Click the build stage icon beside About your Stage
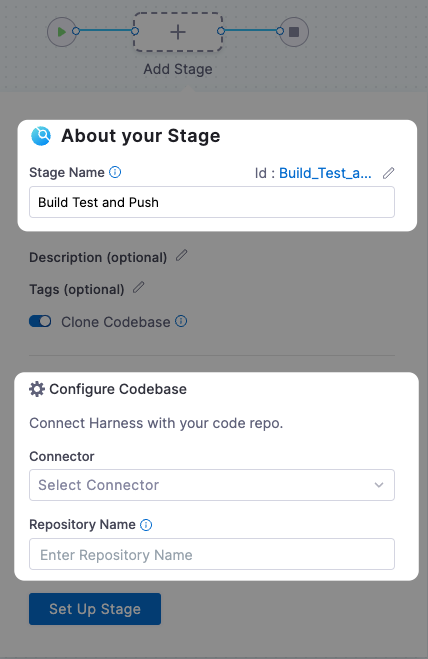This screenshot has width=428, height=659. pyautogui.click(x=41, y=136)
